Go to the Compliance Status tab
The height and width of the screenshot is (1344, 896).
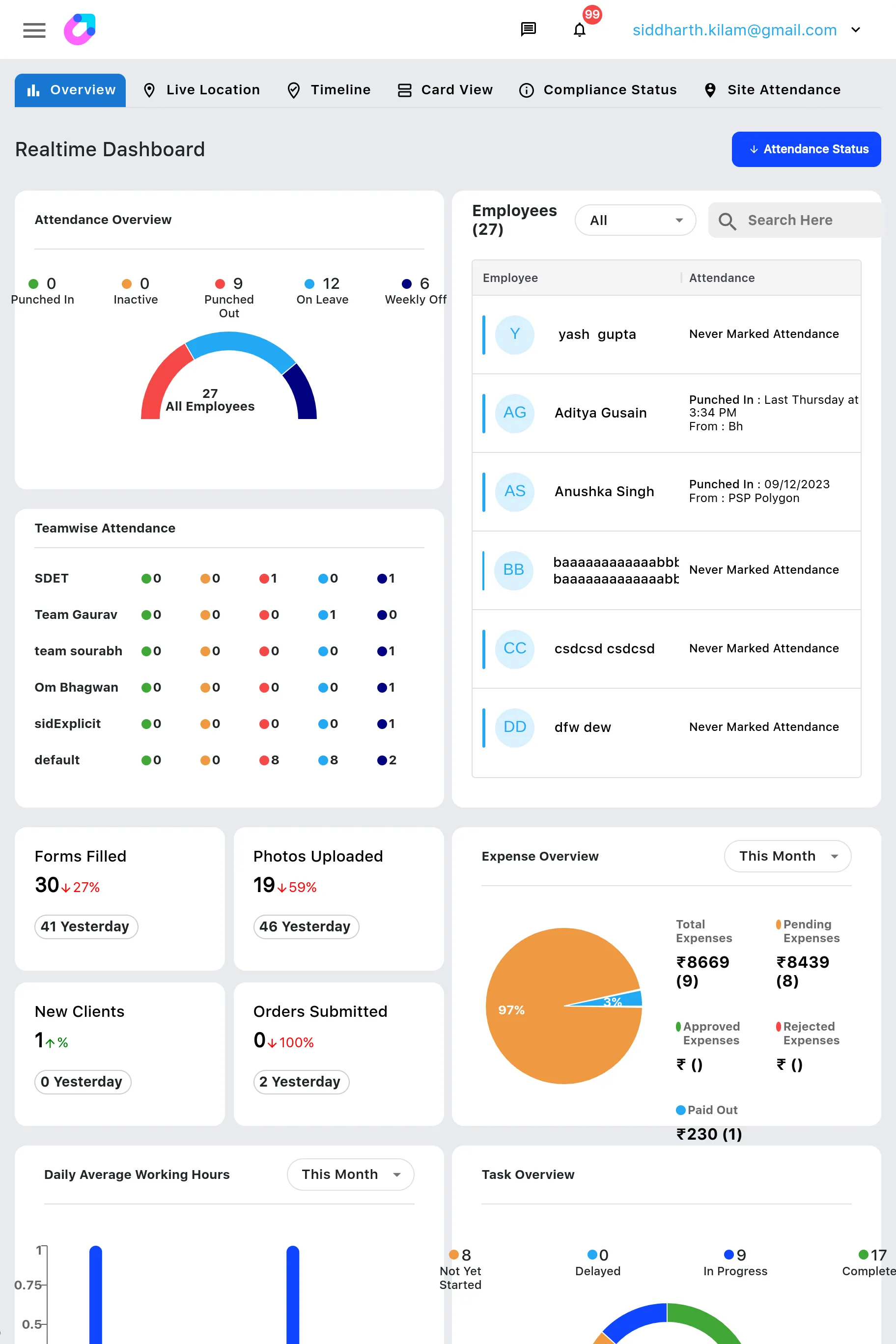click(x=598, y=90)
